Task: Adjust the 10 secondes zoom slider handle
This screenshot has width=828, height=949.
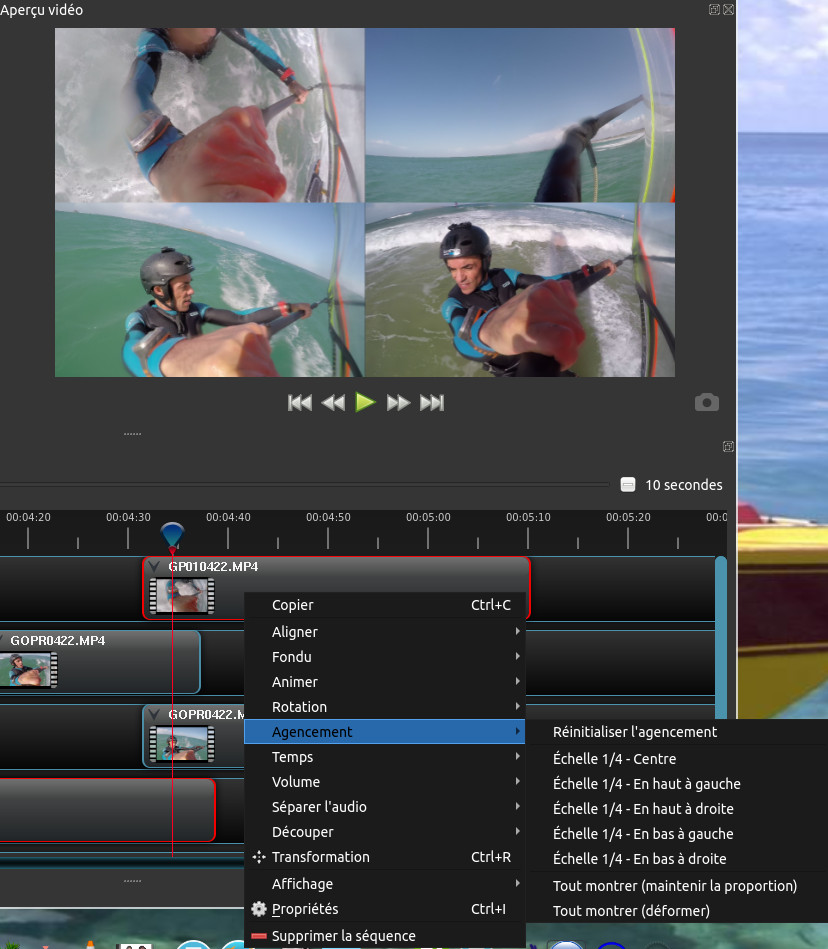Action: [x=628, y=485]
